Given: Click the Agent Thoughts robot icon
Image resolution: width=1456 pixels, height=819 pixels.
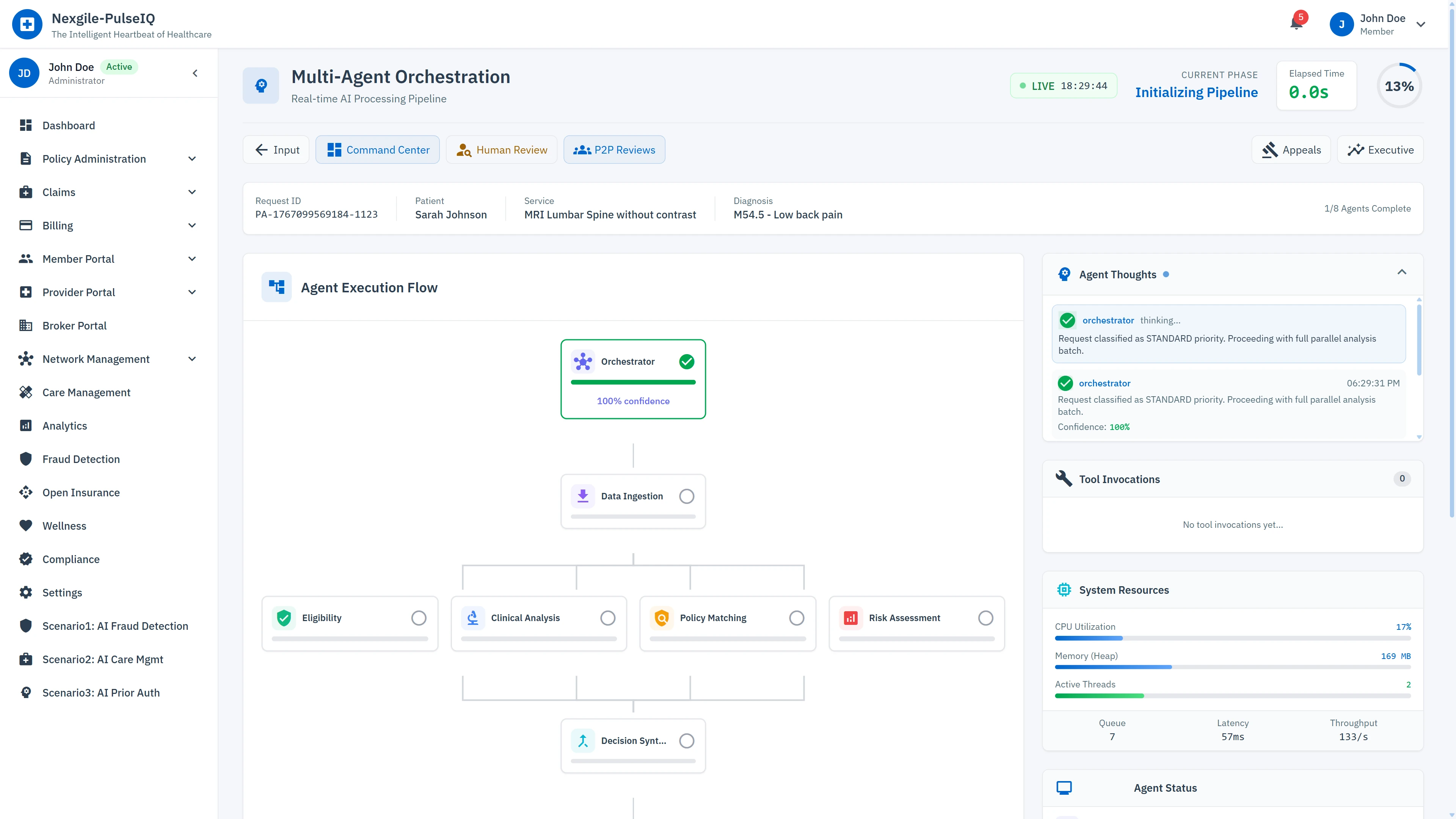Looking at the screenshot, I should pos(1064,273).
